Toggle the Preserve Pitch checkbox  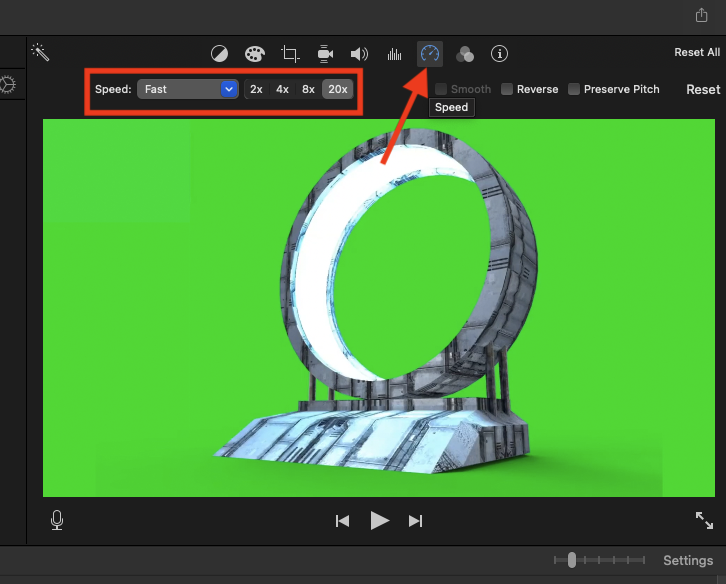coord(574,89)
